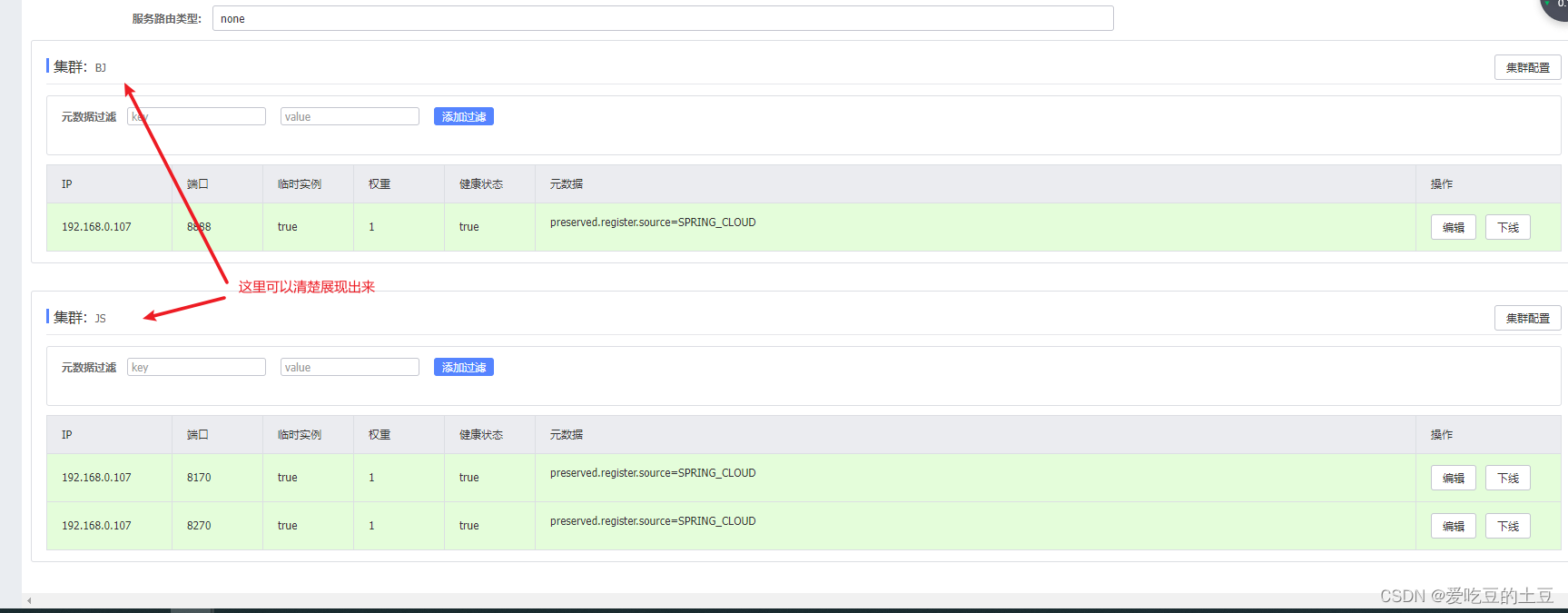This screenshot has width=1568, height=613.
Task: Click 编辑 for the port 8888 instance
Action: pos(1454,227)
